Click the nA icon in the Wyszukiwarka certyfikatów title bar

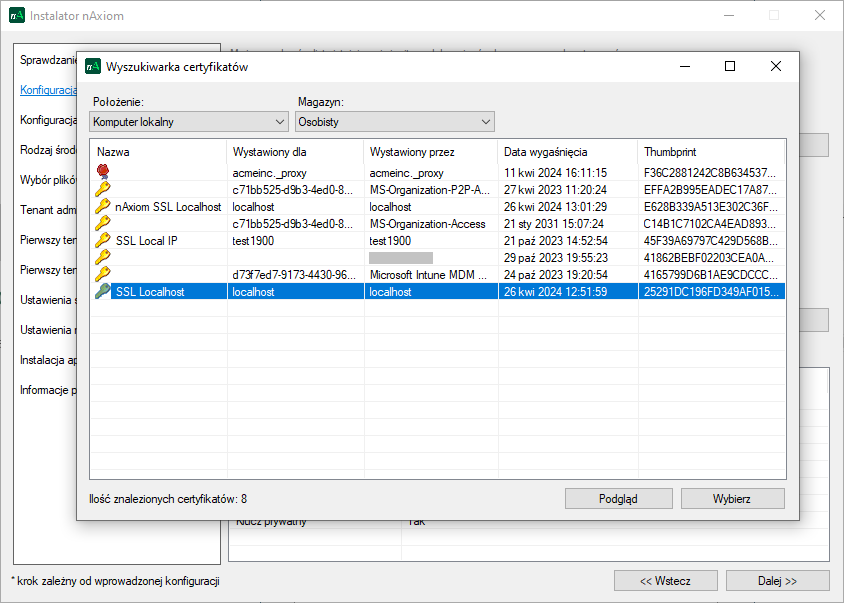[x=93, y=66]
